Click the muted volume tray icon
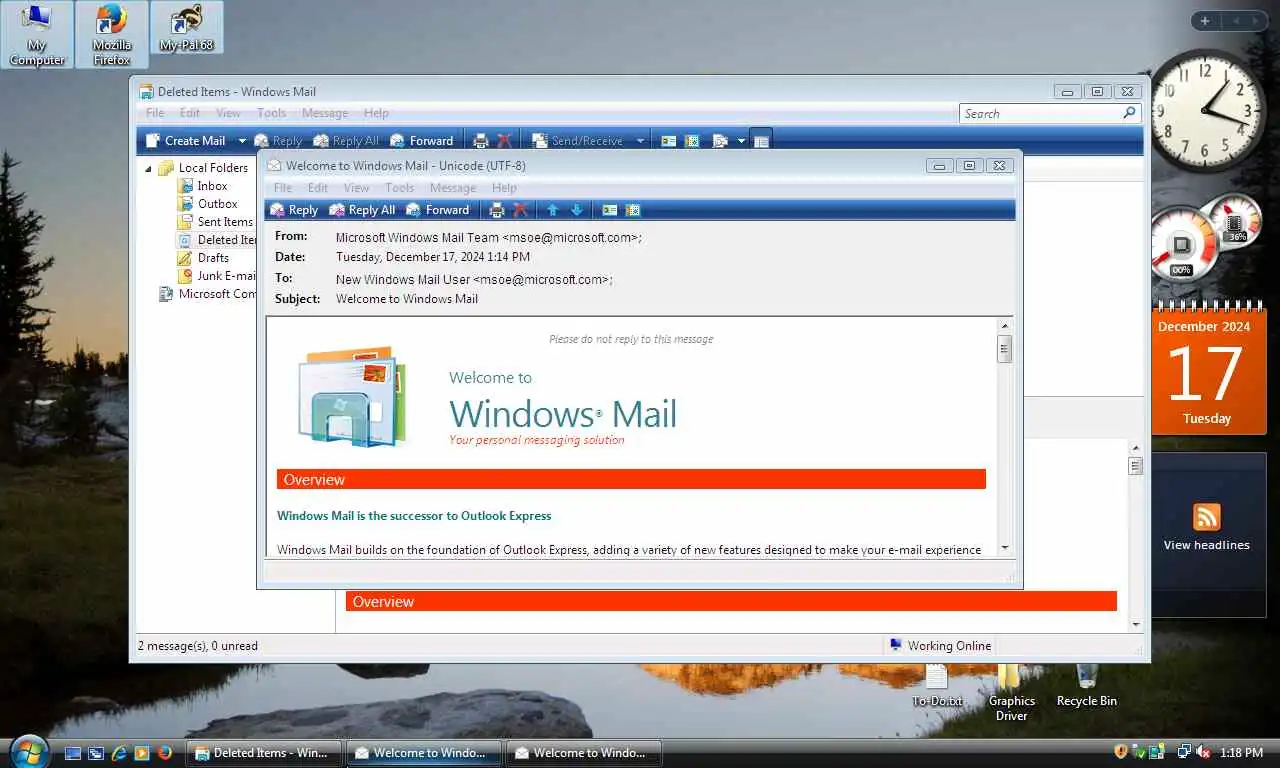Screen dimensions: 1280x768 [1203, 752]
